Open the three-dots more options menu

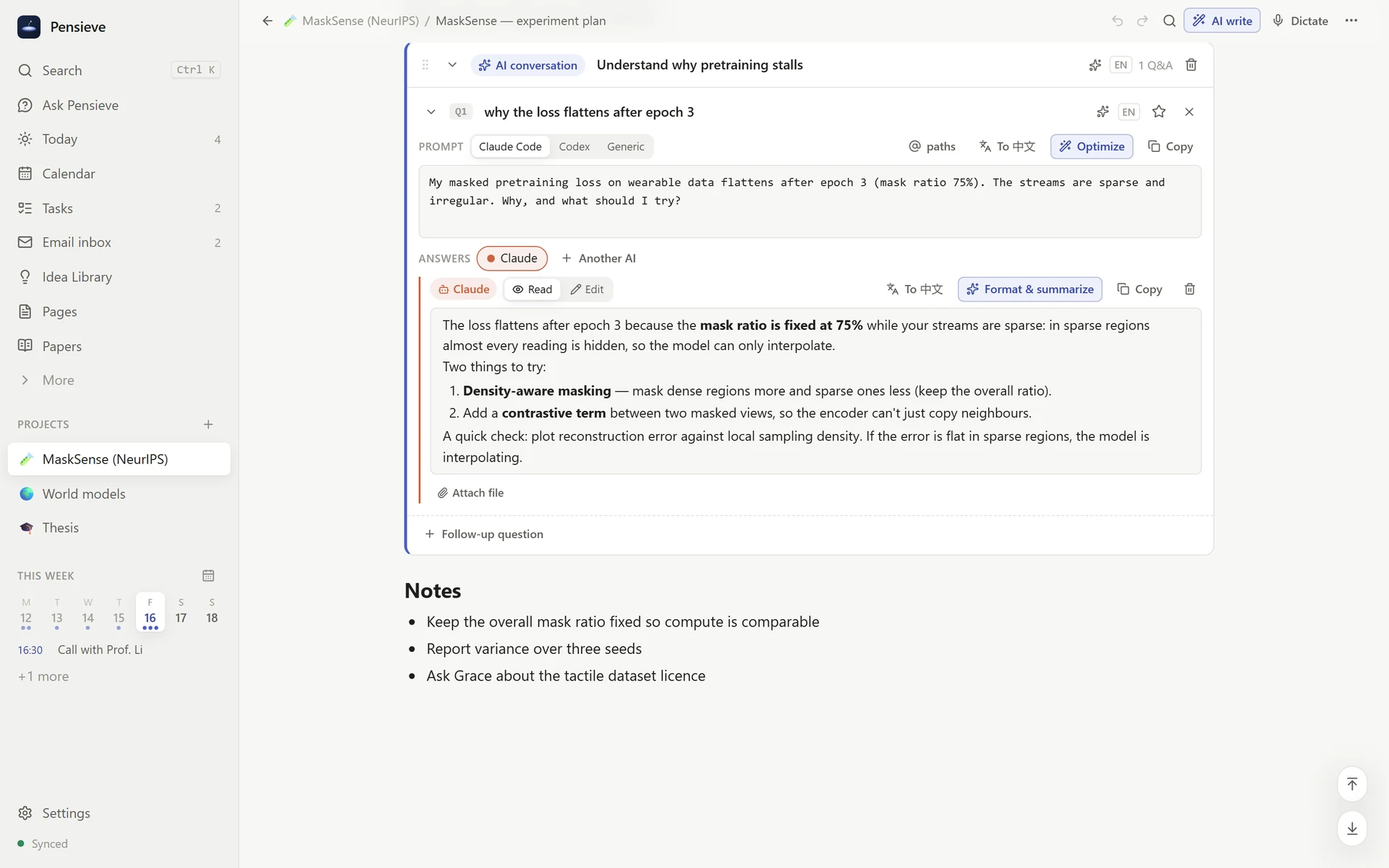[1351, 21]
